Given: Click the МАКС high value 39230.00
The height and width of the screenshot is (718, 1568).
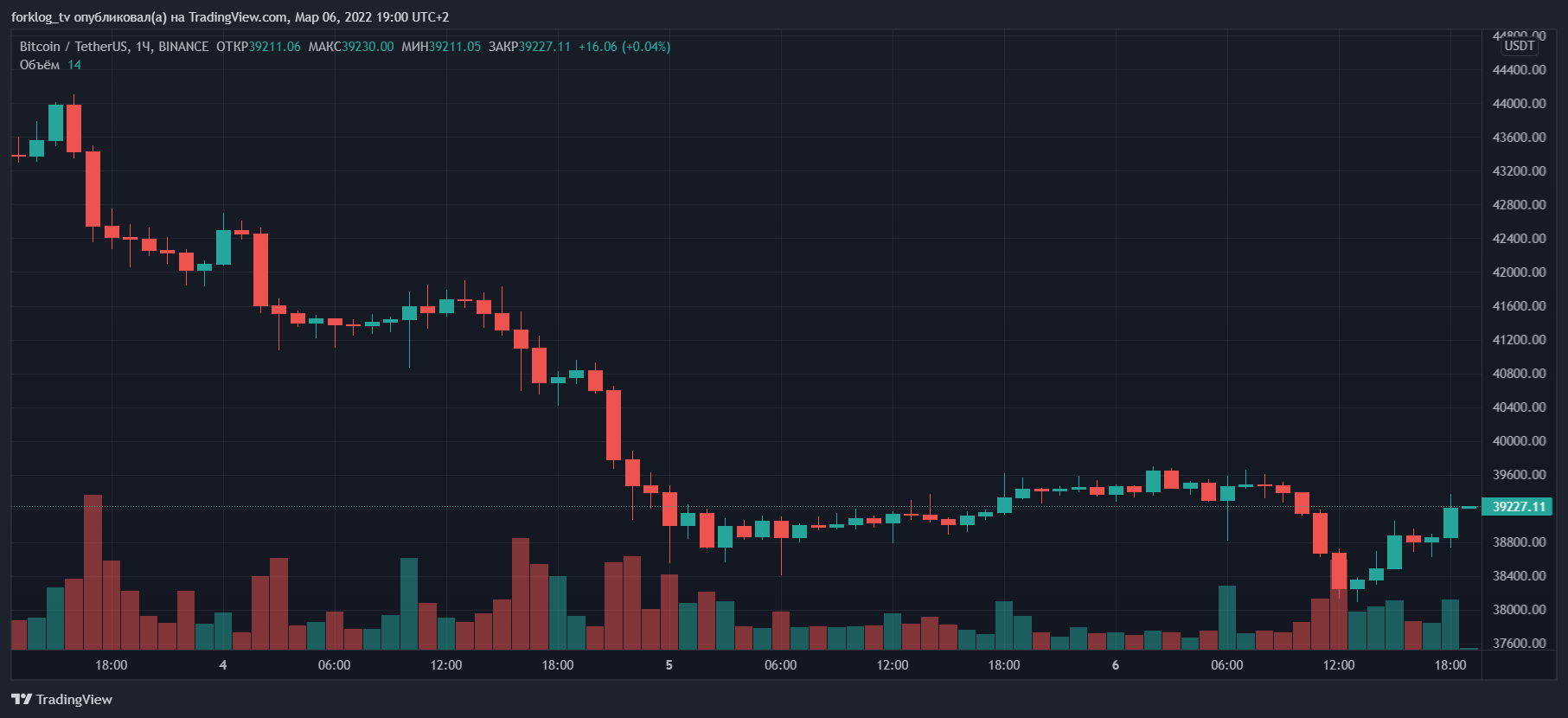Looking at the screenshot, I should pyautogui.click(x=368, y=47).
